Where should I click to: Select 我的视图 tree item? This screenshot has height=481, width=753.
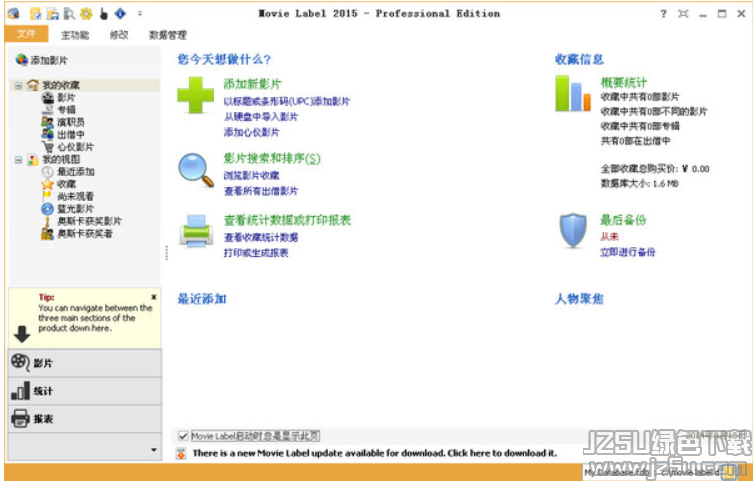pos(53,159)
